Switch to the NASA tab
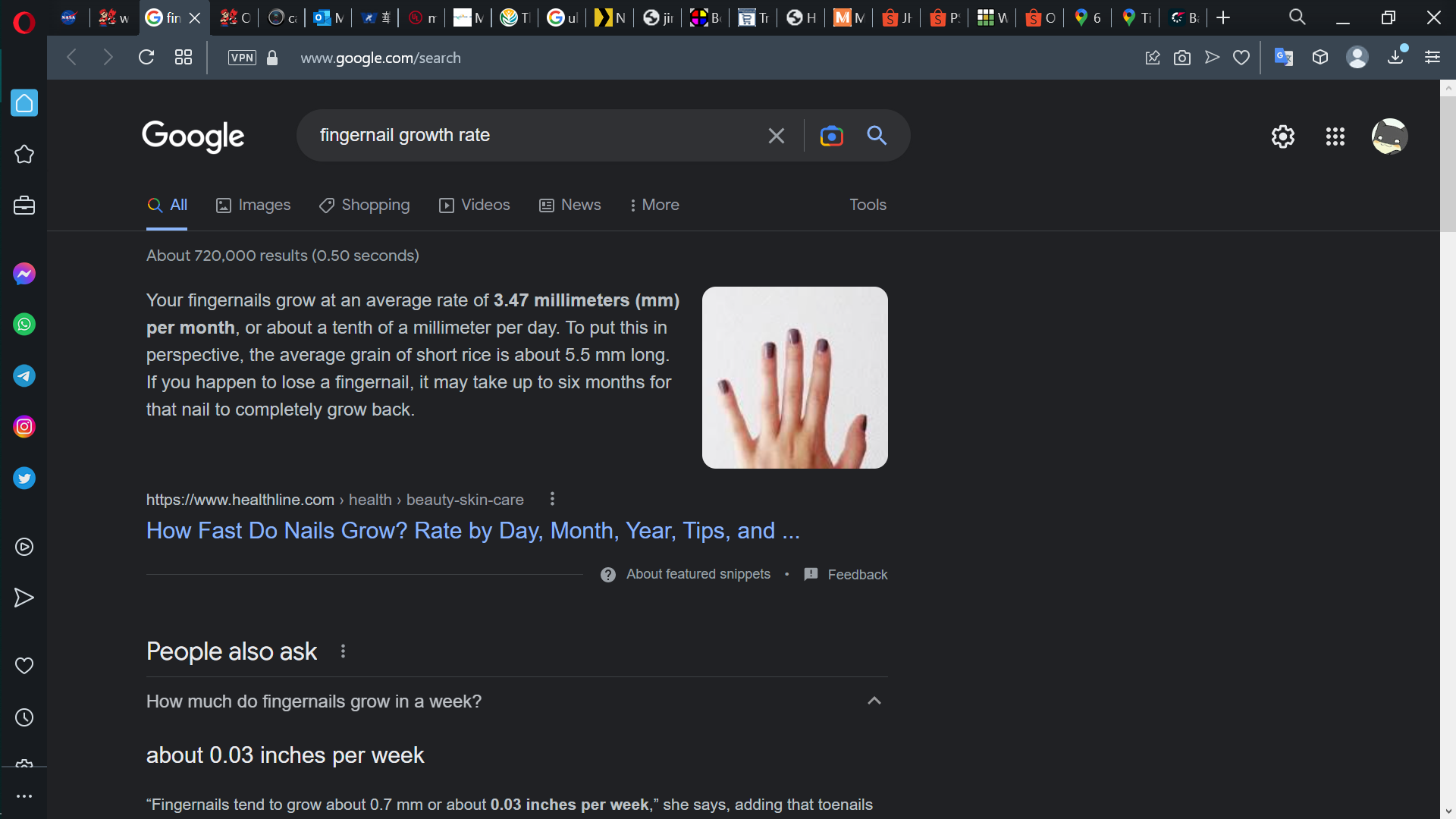Viewport: 1456px width, 819px height. point(69,17)
